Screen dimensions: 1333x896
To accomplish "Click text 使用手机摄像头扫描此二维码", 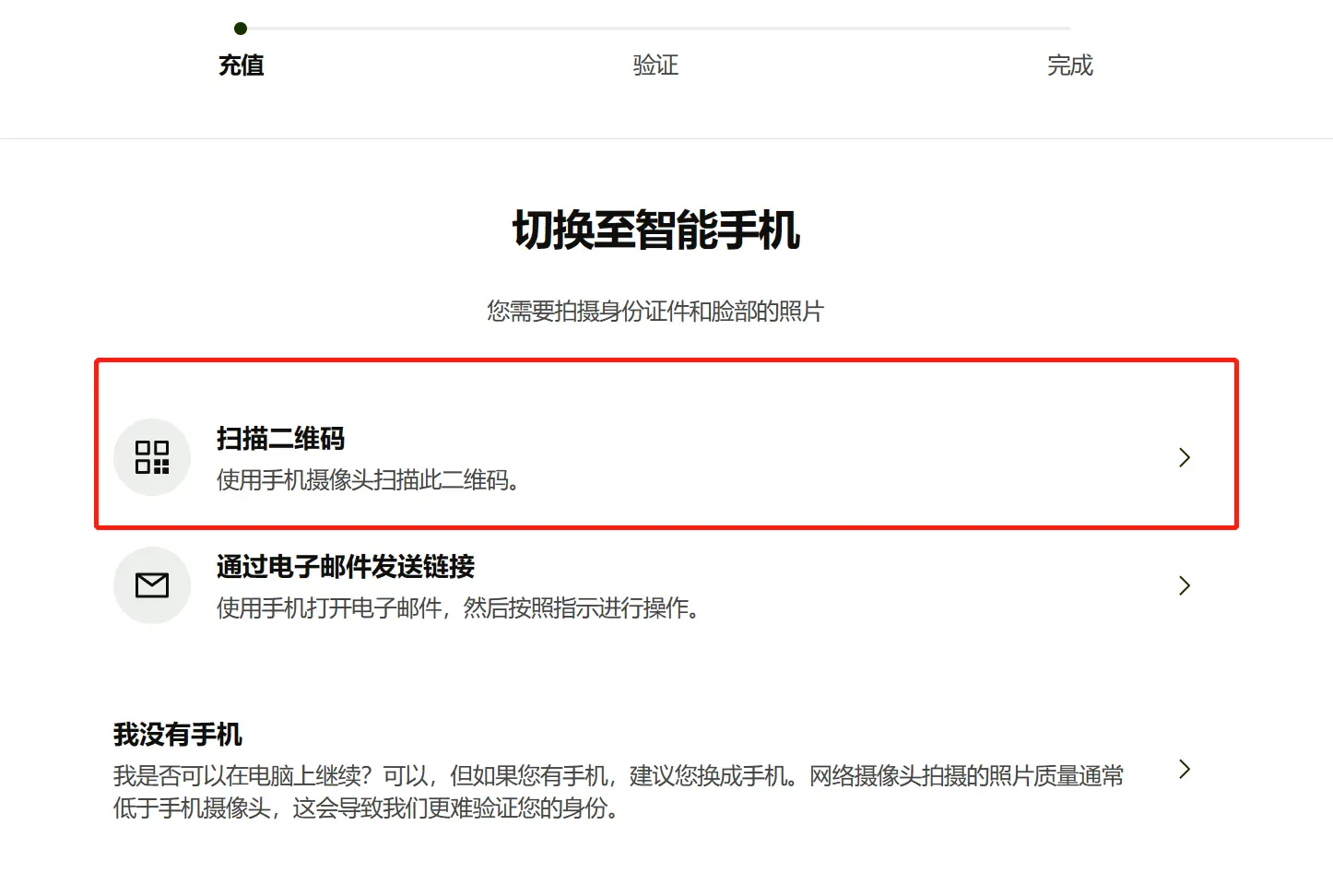I will click(367, 480).
